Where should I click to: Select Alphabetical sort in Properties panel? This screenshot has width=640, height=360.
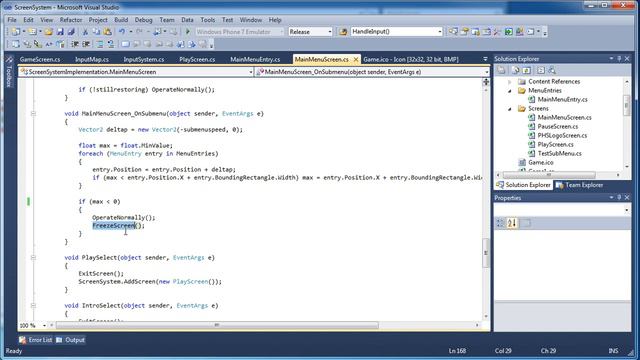click(x=512, y=223)
